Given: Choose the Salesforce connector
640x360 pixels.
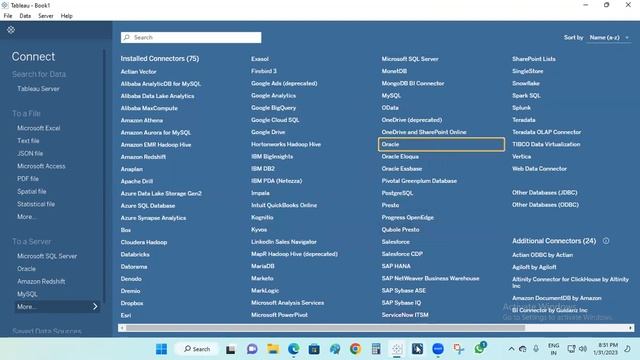Looking at the screenshot, I should (396, 242).
